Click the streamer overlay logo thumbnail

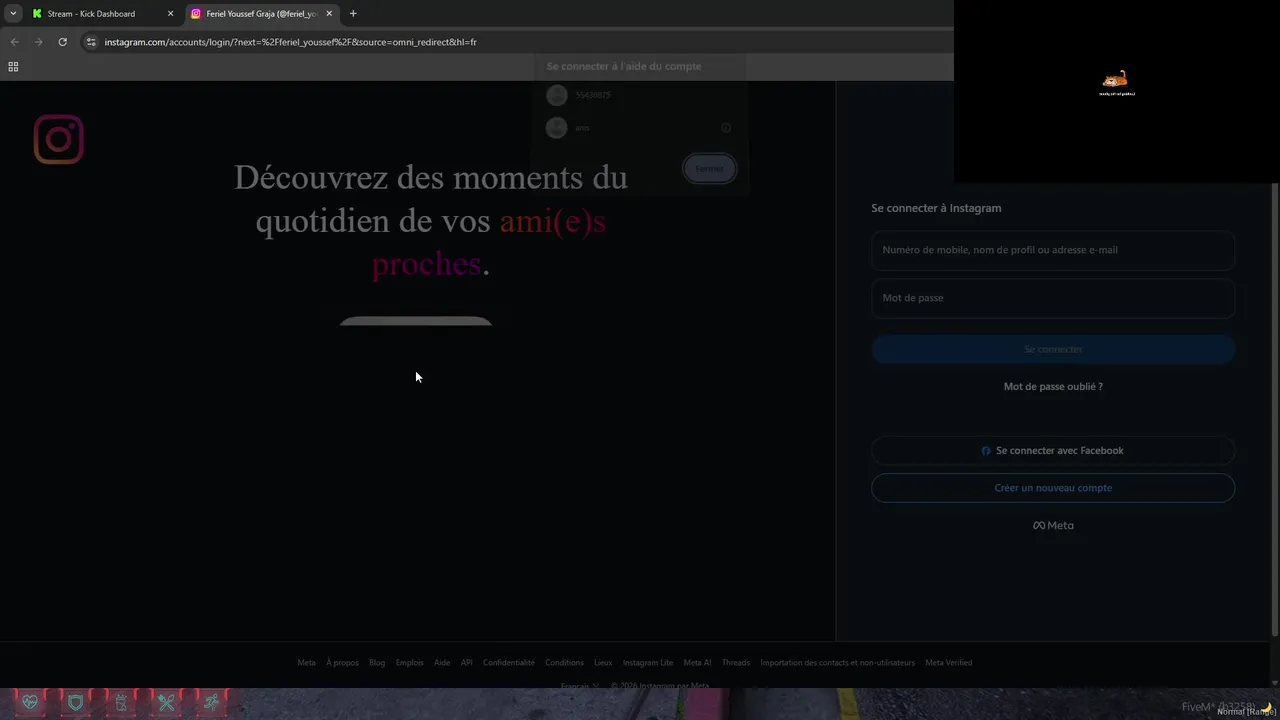[x=1116, y=83]
